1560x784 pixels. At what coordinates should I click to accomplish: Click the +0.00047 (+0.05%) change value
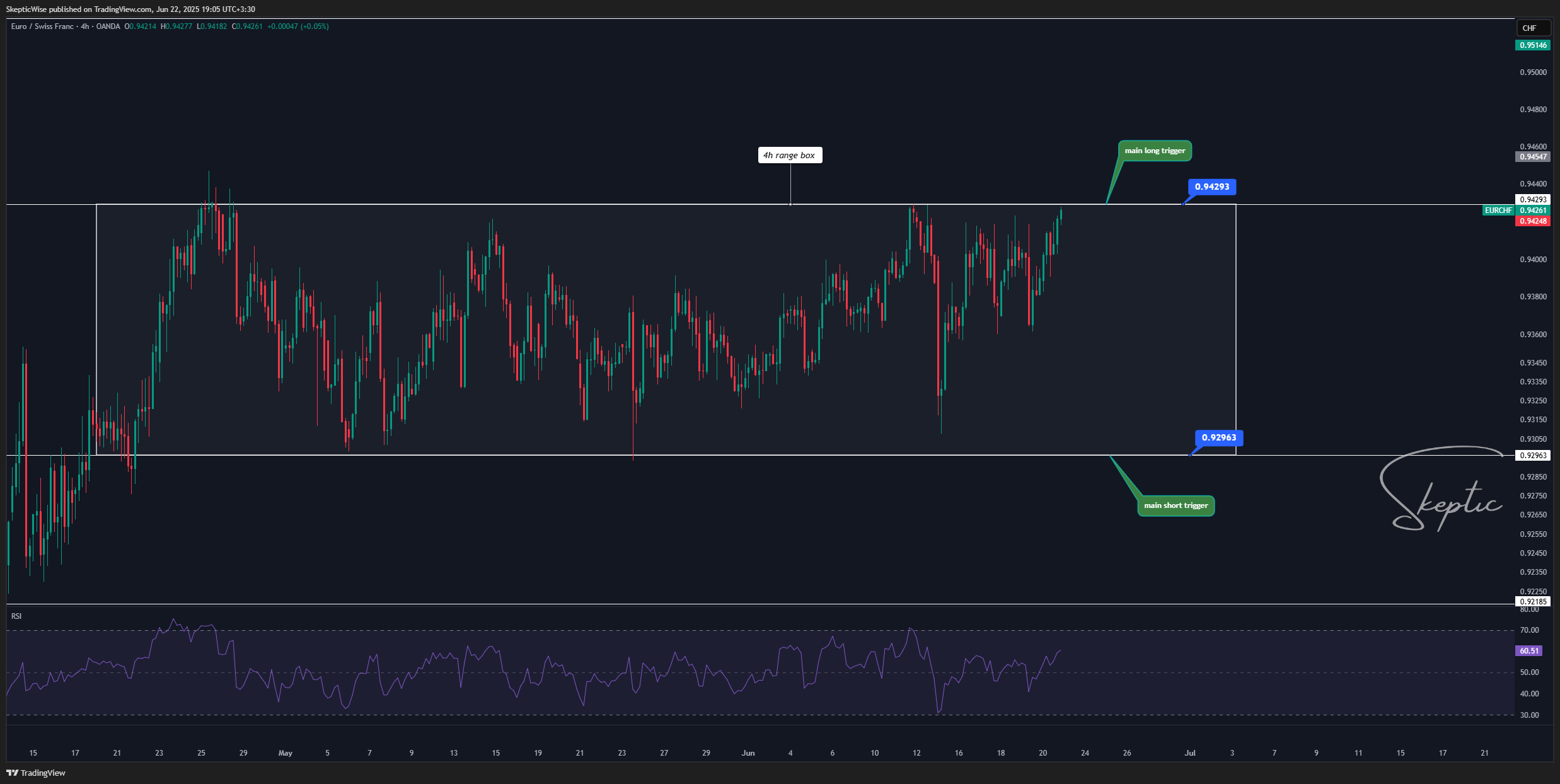tap(298, 26)
